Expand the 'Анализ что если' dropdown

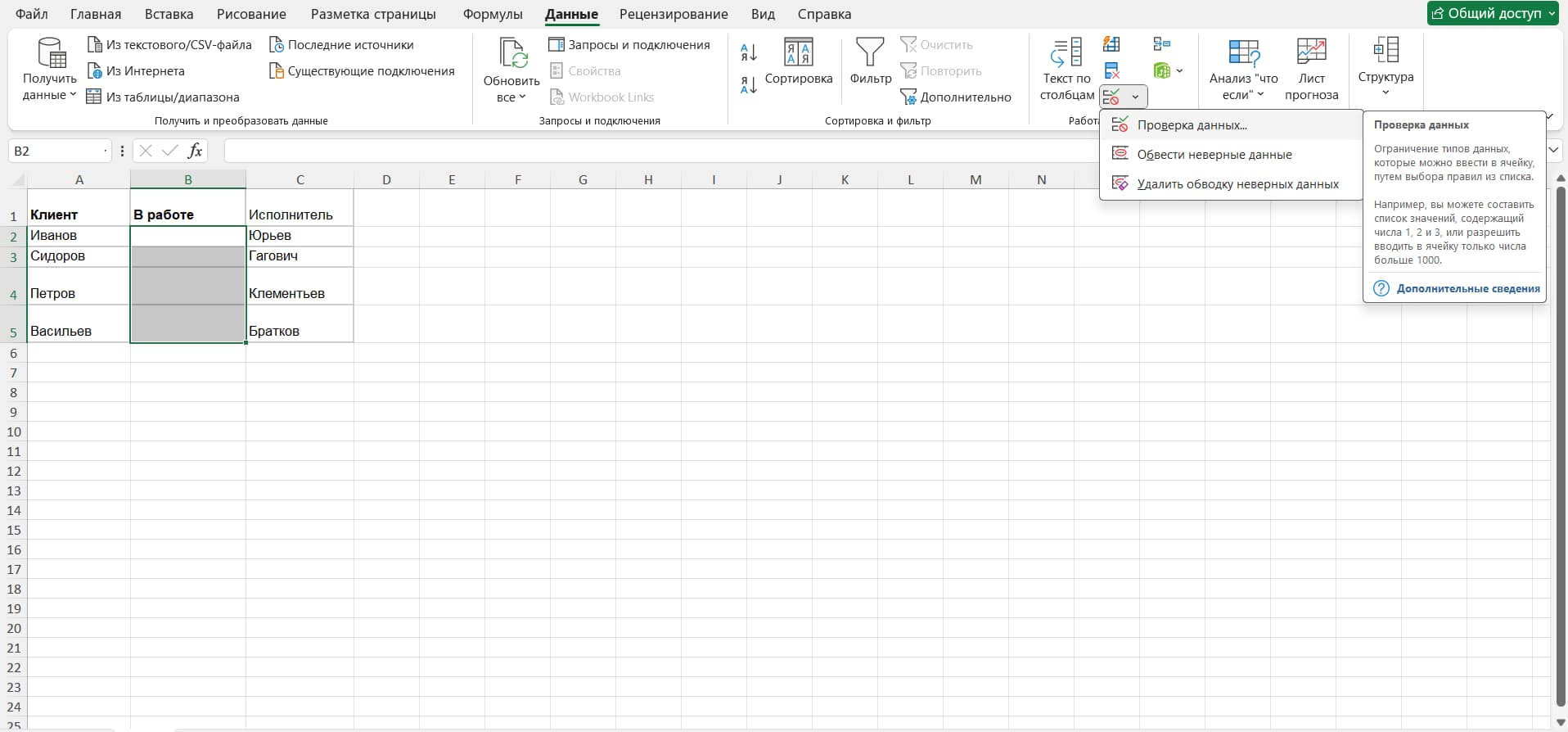pos(1242,87)
